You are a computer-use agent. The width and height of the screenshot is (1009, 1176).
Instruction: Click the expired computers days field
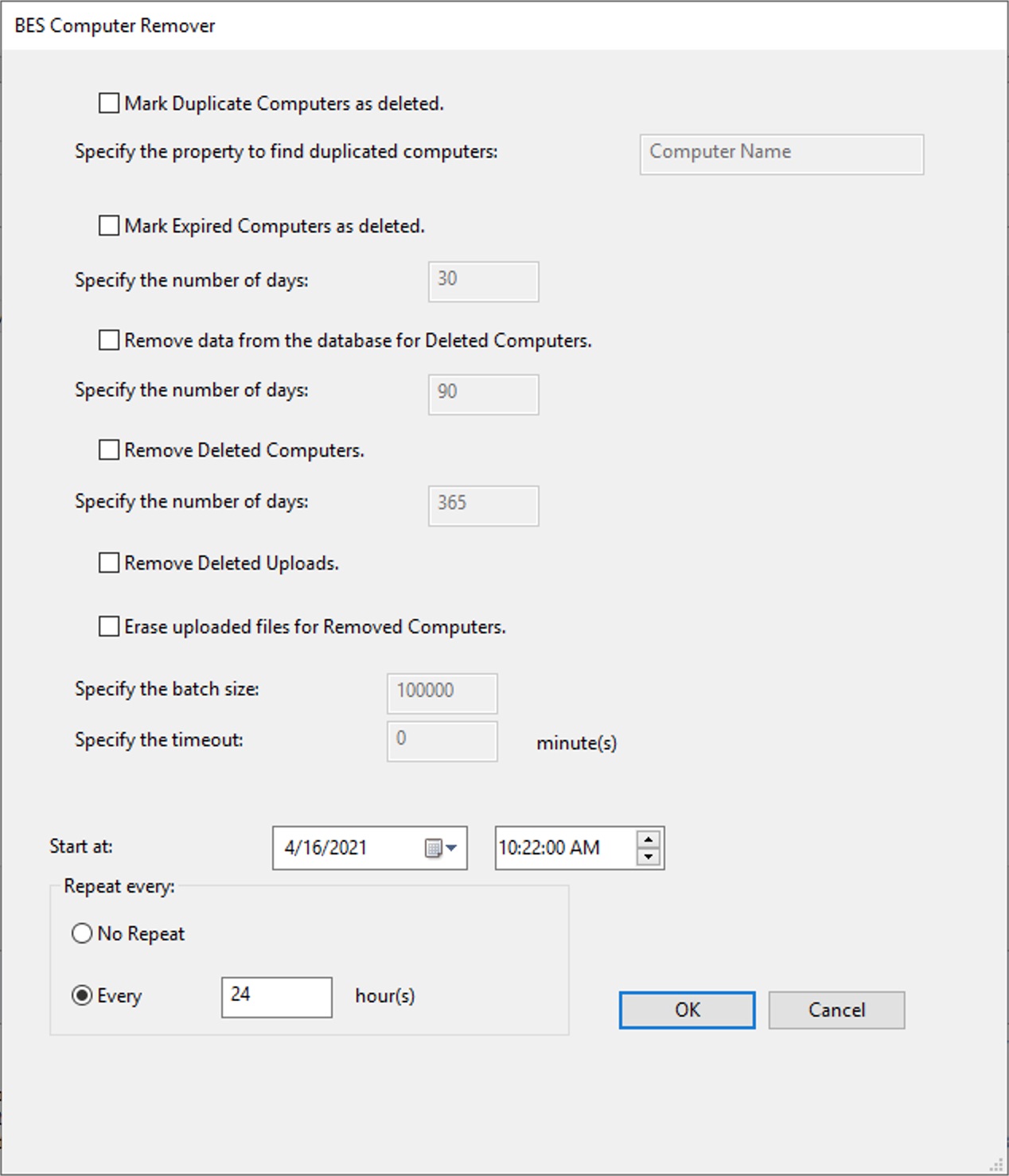coord(483,281)
